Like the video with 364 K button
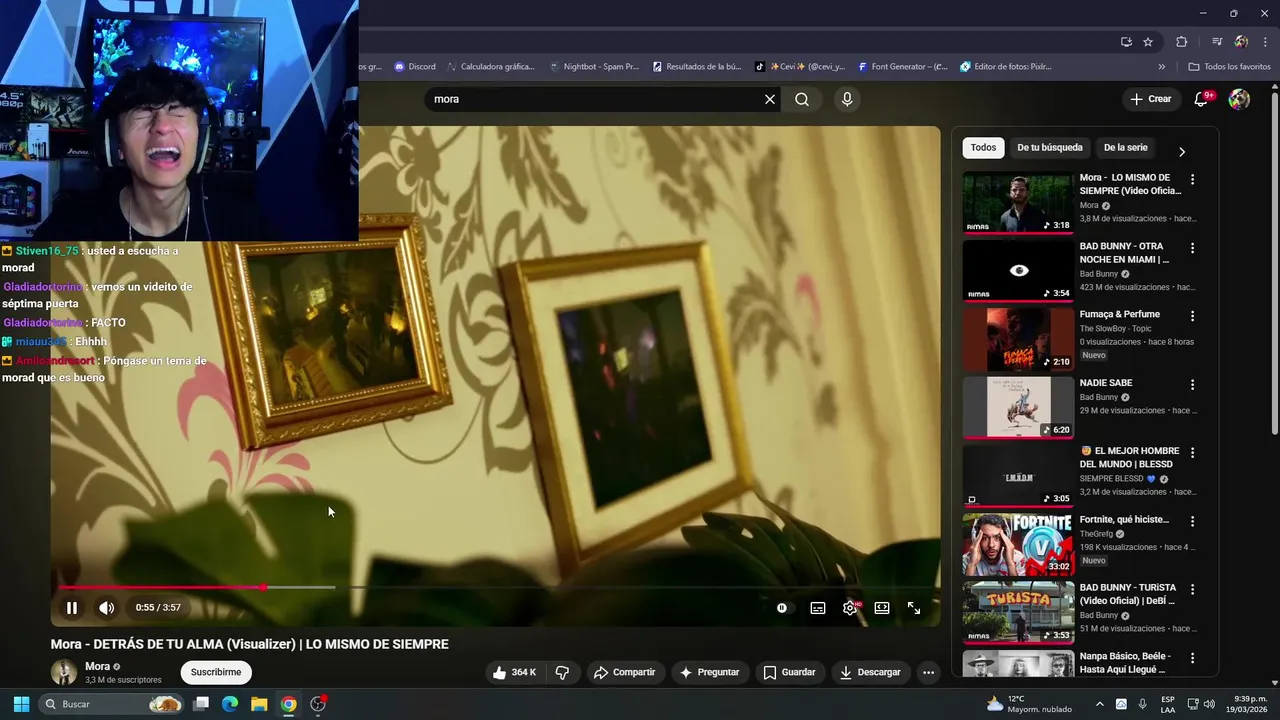The width and height of the screenshot is (1280, 720). pyautogui.click(x=515, y=672)
